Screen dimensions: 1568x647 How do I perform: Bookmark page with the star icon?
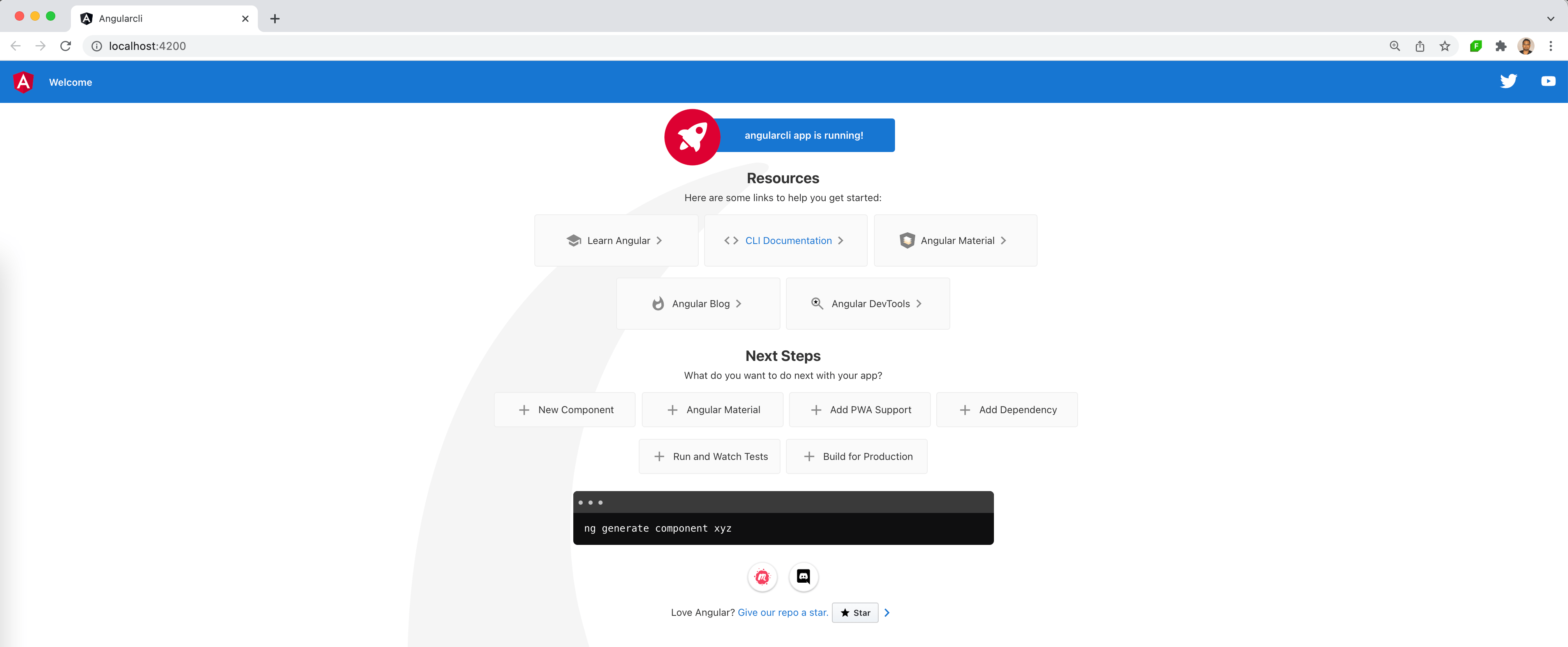[x=1445, y=46]
